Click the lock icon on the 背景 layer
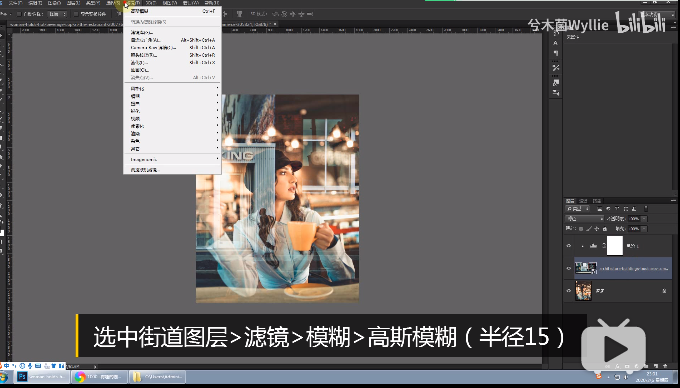The width and height of the screenshot is (680, 388). tap(664, 291)
